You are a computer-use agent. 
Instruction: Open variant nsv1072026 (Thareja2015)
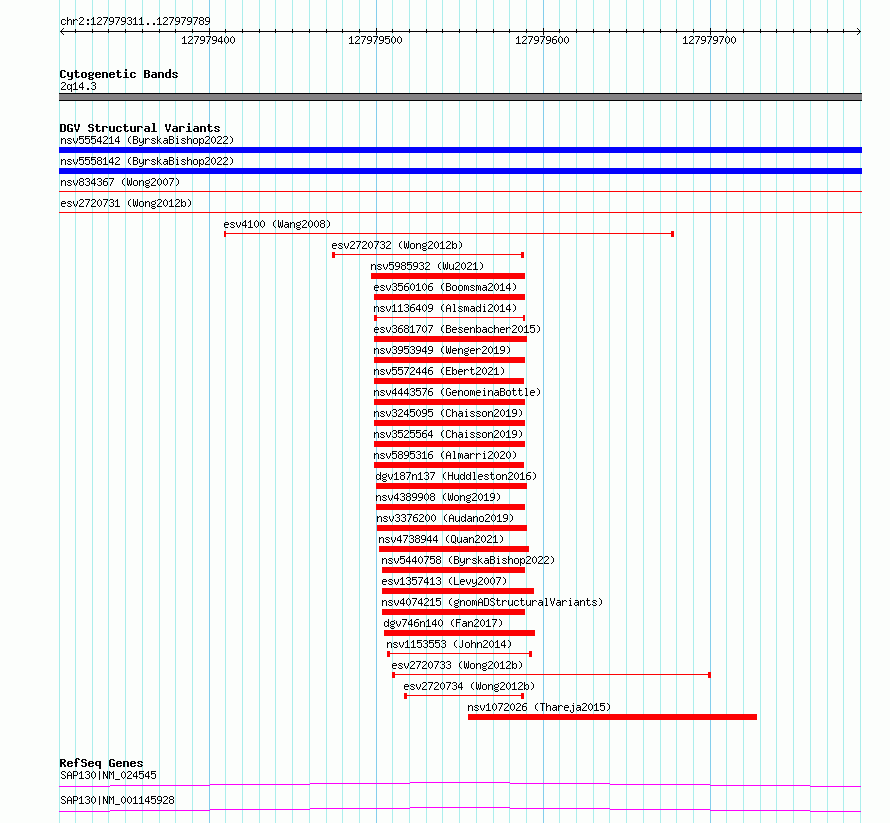point(539,707)
